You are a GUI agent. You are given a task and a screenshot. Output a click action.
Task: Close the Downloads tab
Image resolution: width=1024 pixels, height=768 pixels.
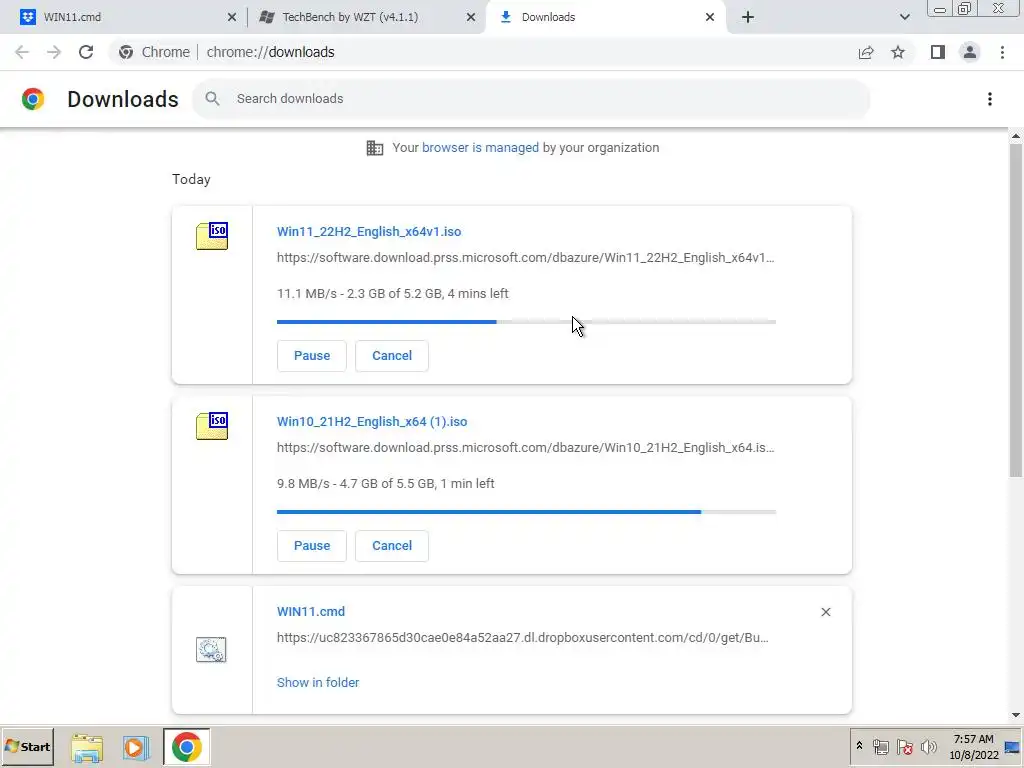tap(710, 17)
